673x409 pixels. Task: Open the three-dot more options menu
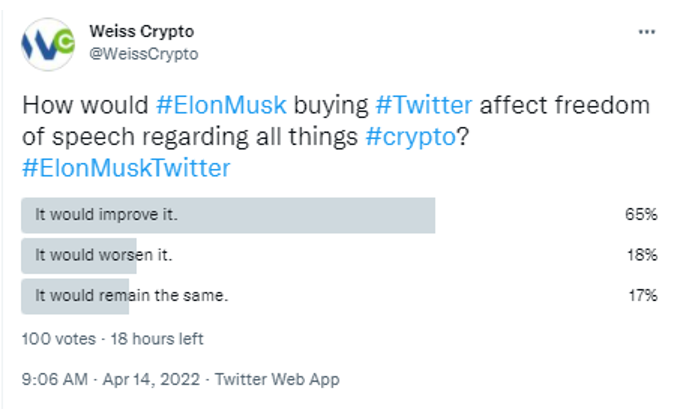click(x=646, y=32)
